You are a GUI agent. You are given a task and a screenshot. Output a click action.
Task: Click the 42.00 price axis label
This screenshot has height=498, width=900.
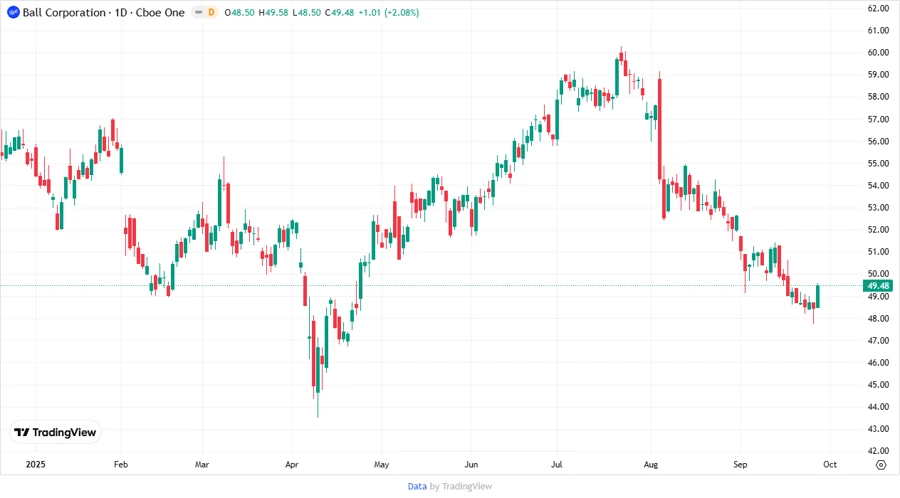point(878,451)
